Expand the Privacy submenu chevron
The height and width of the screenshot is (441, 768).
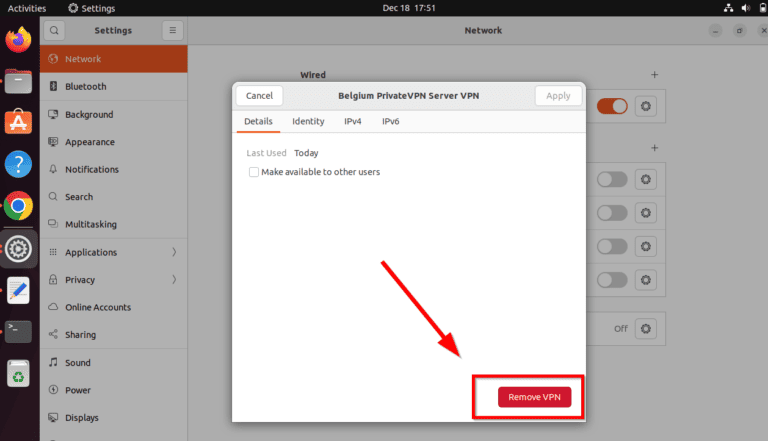[174, 279]
